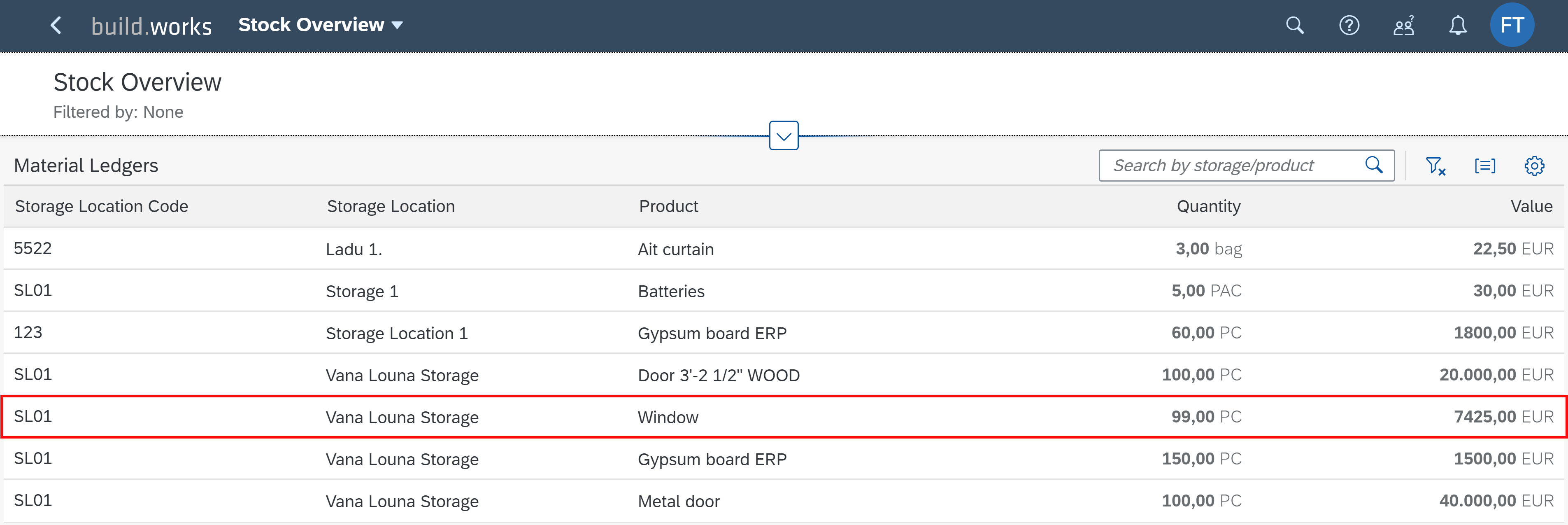1568x525 pixels.
Task: Select the Door 3'-2 1/2" WOOD product
Action: [718, 375]
